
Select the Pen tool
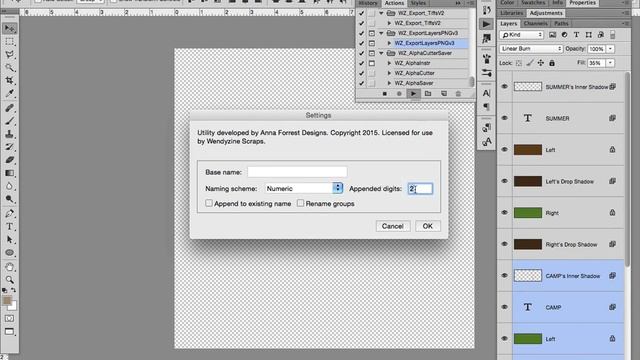point(9,213)
